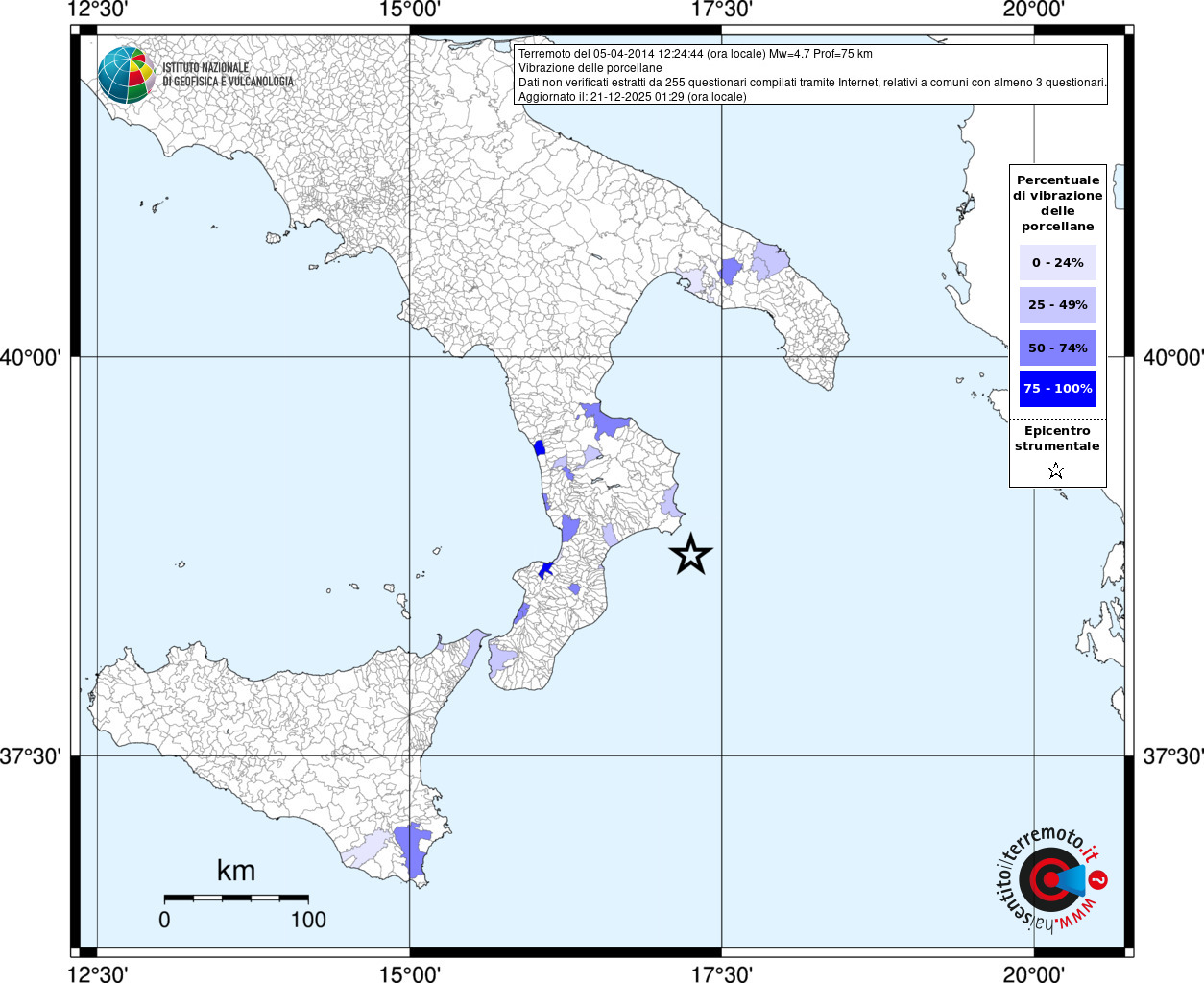Click the 'km' unit label above the scale bar
The width and height of the screenshot is (1204, 983).
coord(236,871)
